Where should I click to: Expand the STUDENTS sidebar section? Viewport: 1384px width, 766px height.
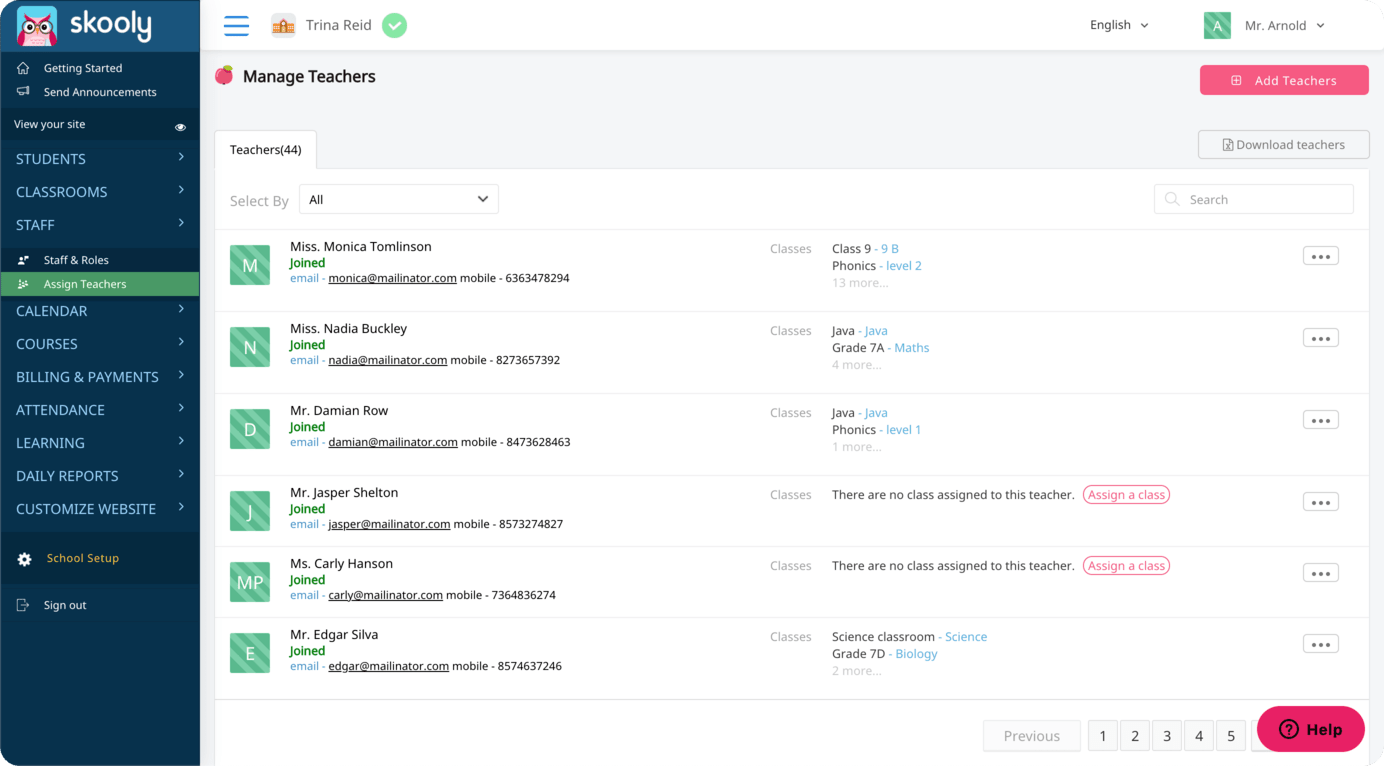tap(100, 159)
